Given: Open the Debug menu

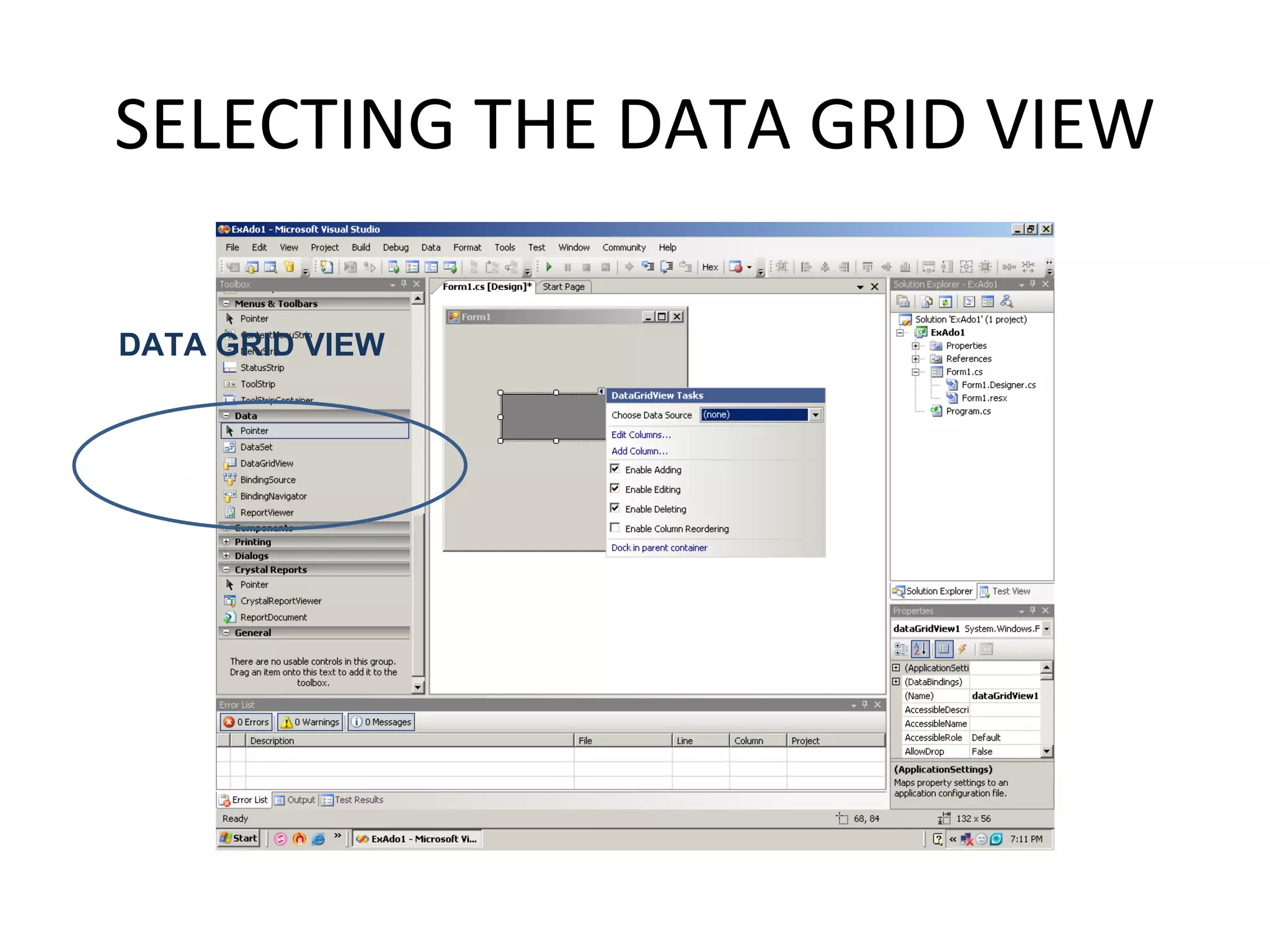Looking at the screenshot, I should coord(395,247).
